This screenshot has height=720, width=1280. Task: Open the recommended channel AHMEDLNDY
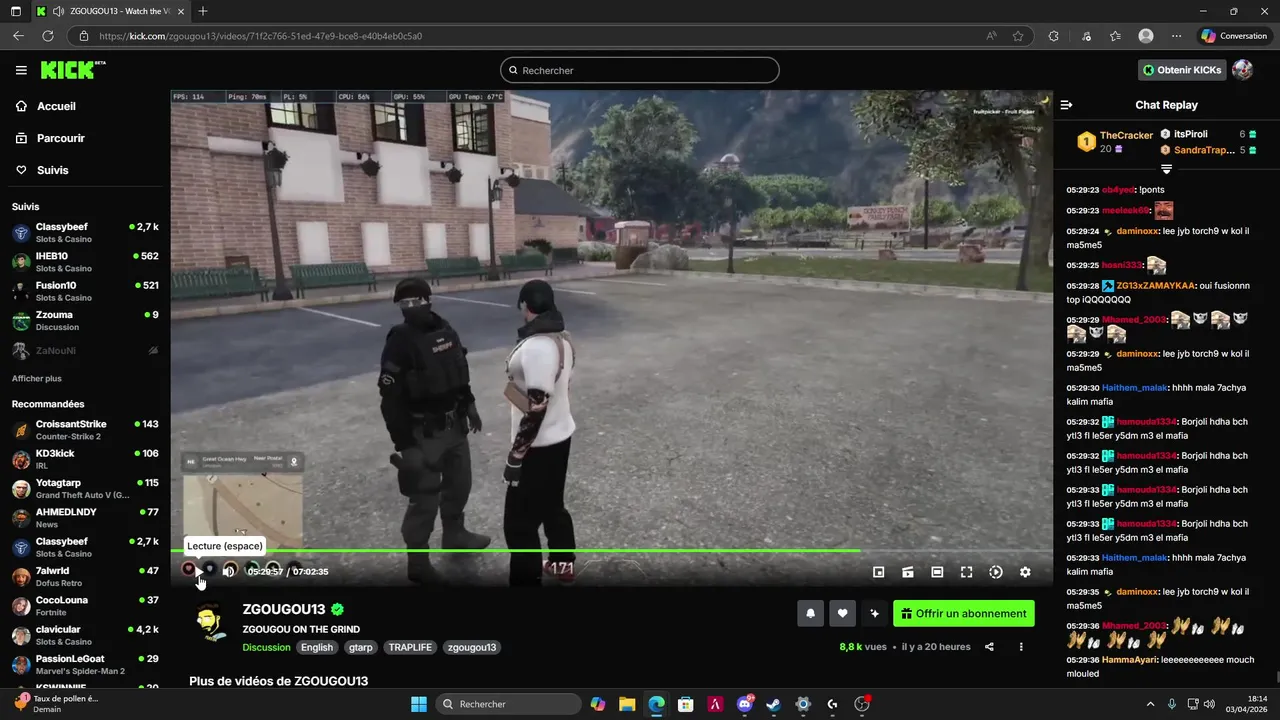(85, 518)
